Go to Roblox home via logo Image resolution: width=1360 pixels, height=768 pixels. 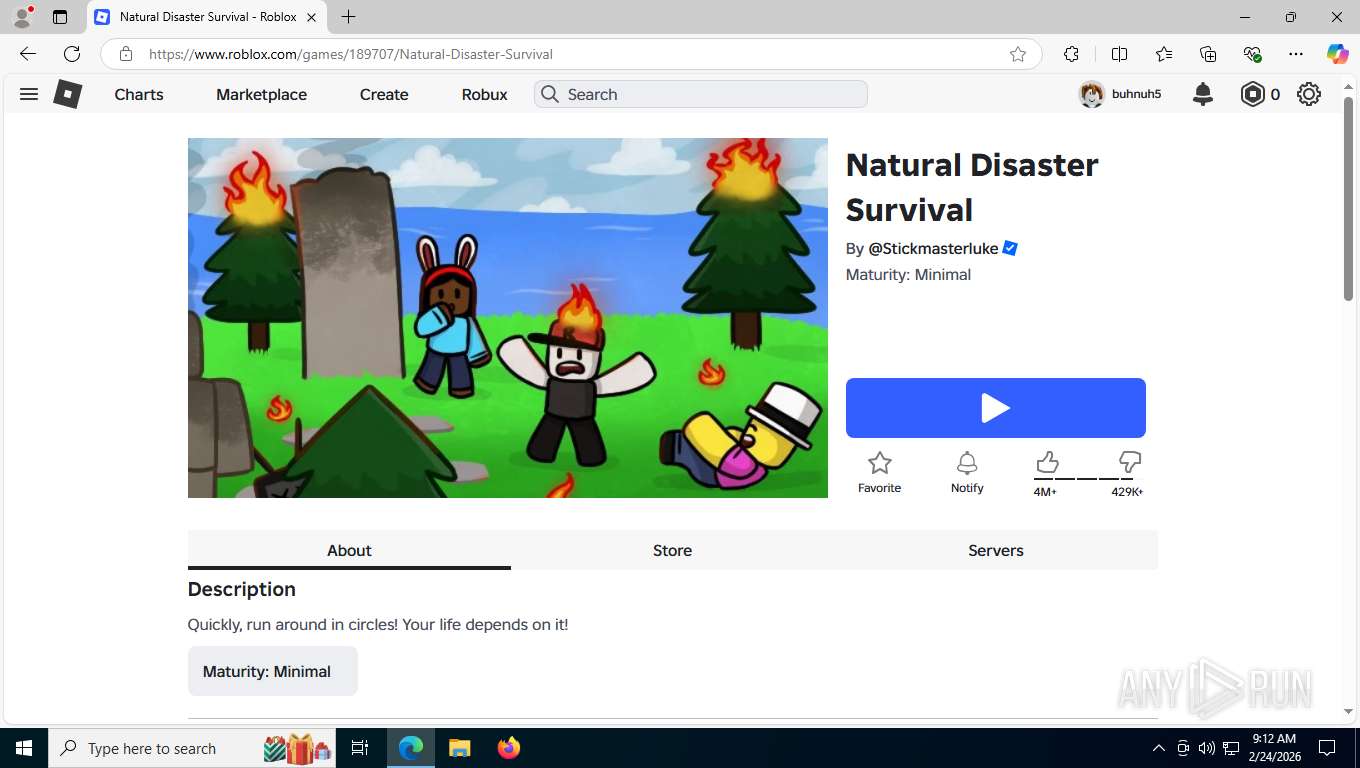tap(67, 94)
